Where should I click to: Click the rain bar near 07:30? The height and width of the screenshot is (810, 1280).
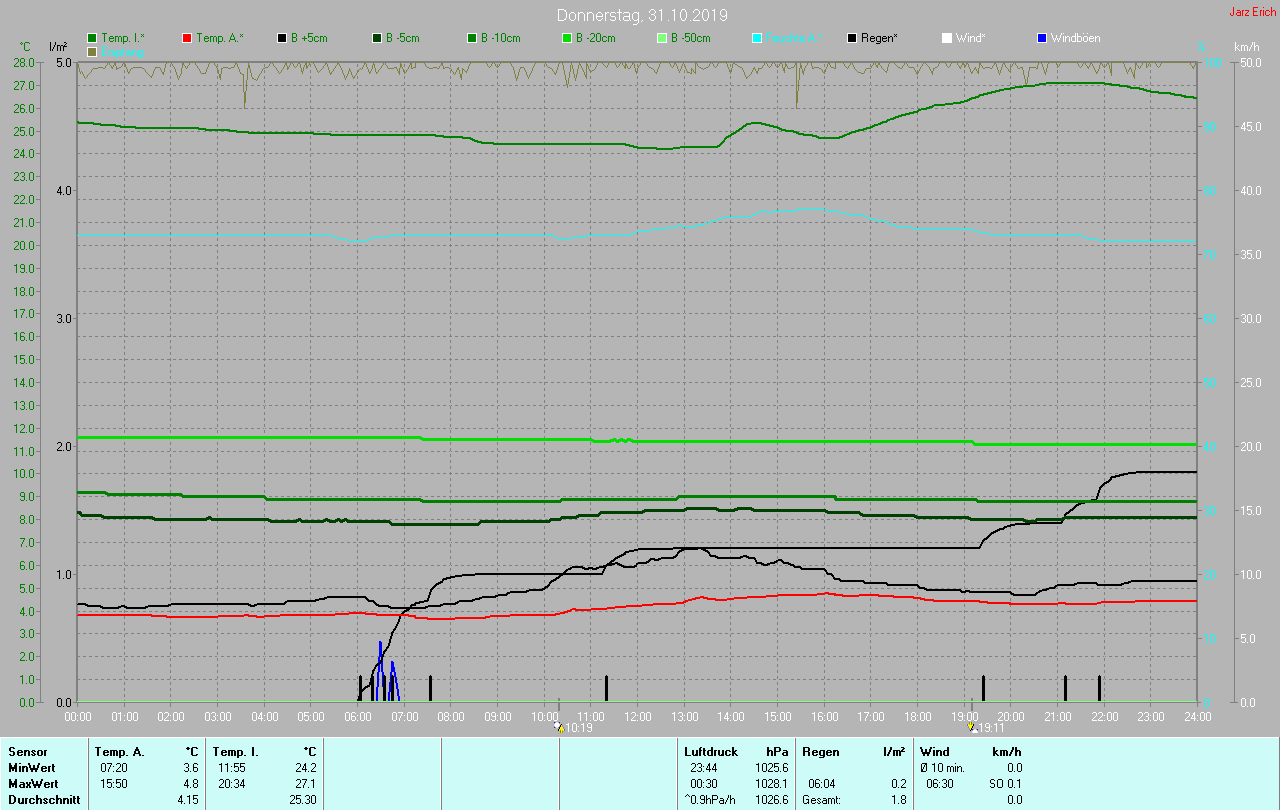click(x=430, y=688)
